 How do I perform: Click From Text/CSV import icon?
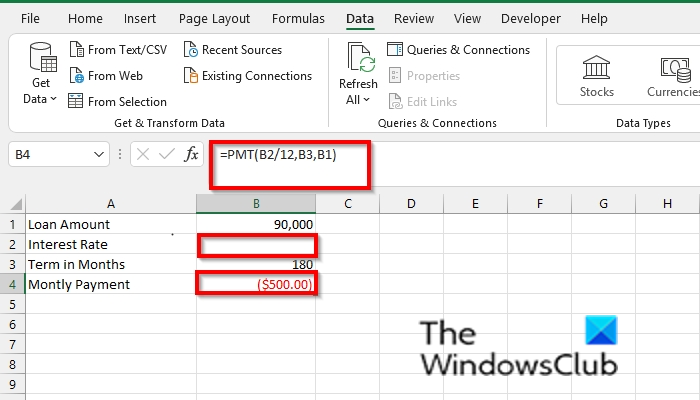coord(77,50)
